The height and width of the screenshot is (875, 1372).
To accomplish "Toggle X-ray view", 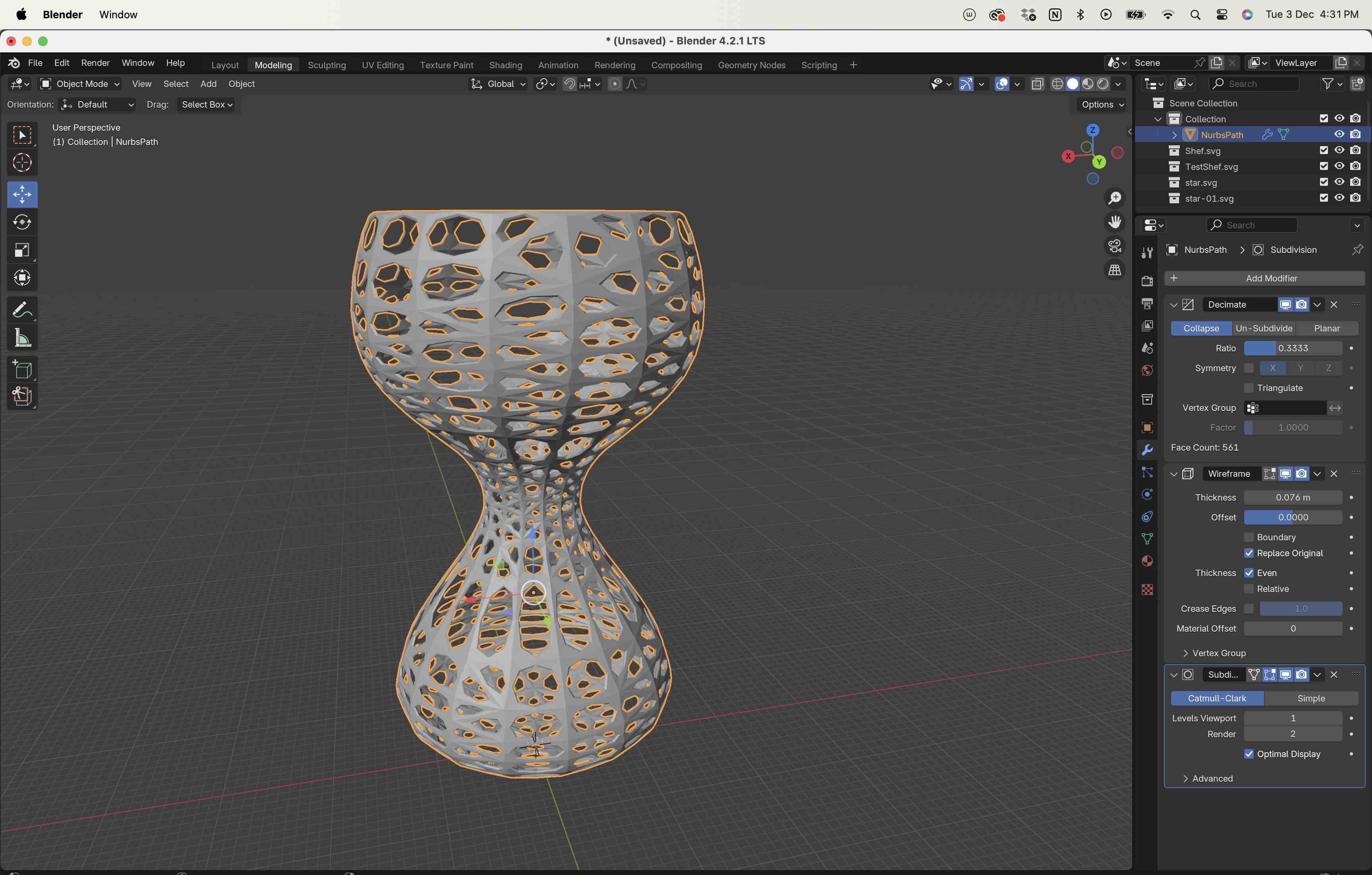I will coord(1038,84).
